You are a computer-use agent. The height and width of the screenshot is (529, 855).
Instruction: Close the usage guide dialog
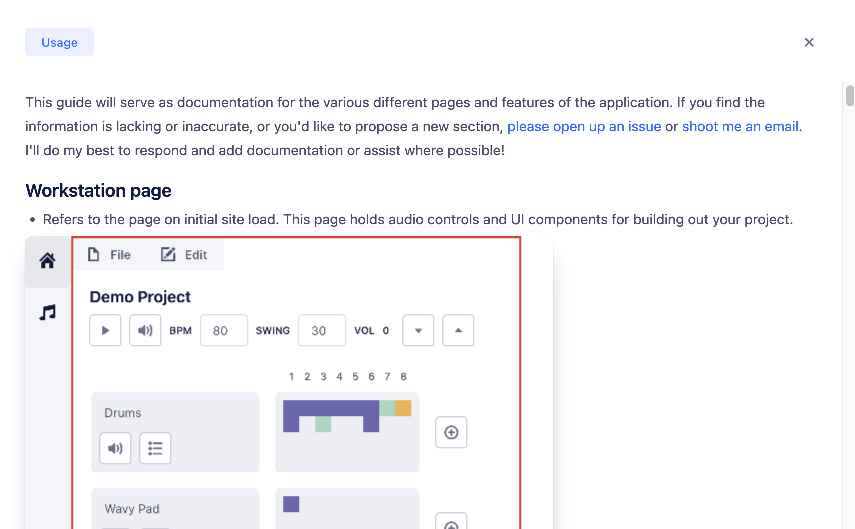[809, 43]
